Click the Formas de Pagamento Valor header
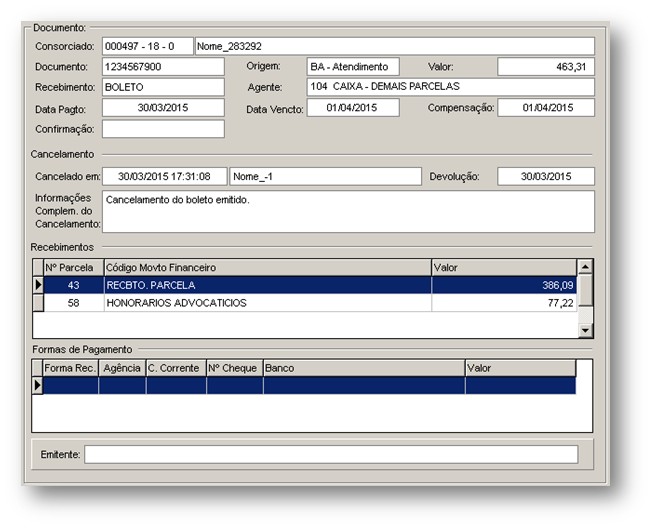Image resolution: width=652 pixels, height=528 pixels. point(521,368)
